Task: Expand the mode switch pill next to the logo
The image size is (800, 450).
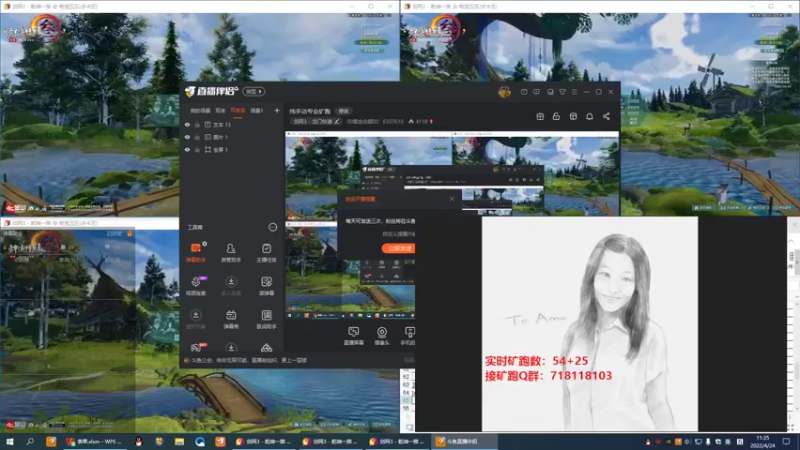Action: point(254,92)
